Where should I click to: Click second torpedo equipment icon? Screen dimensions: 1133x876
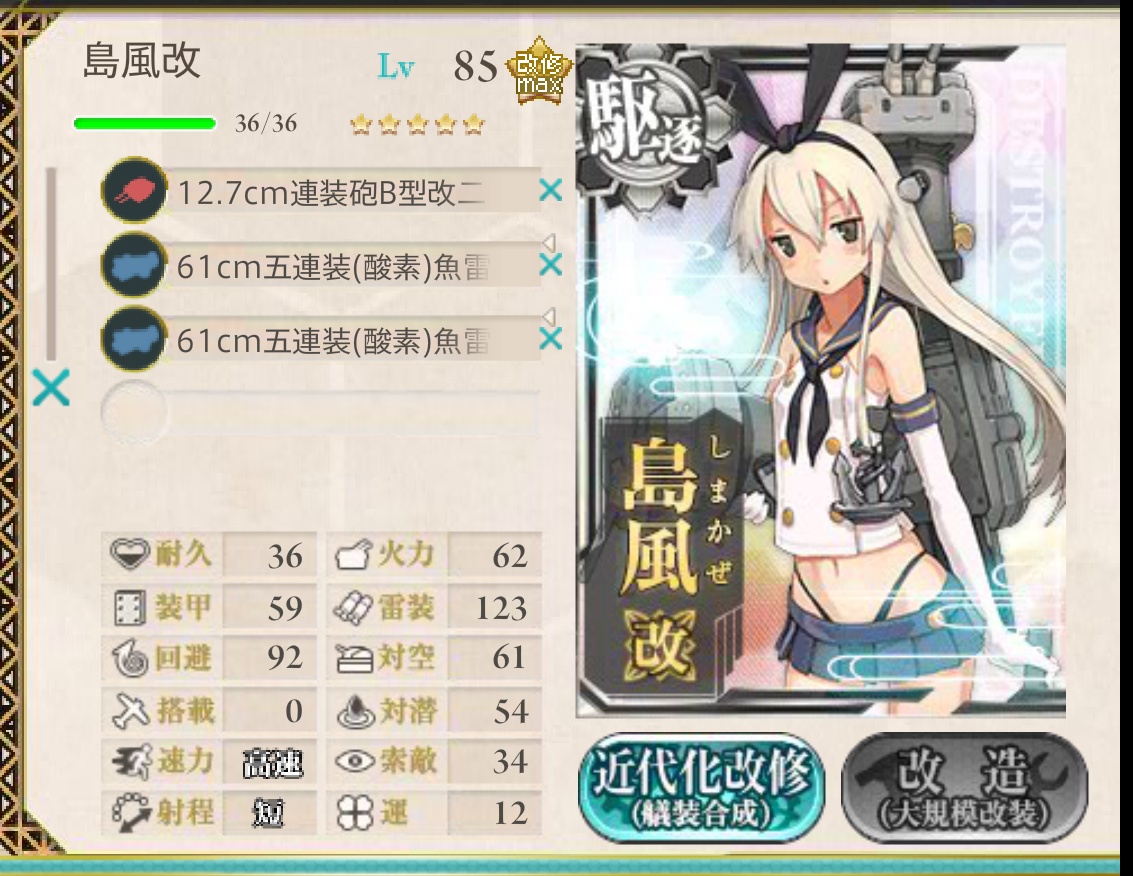coord(134,339)
